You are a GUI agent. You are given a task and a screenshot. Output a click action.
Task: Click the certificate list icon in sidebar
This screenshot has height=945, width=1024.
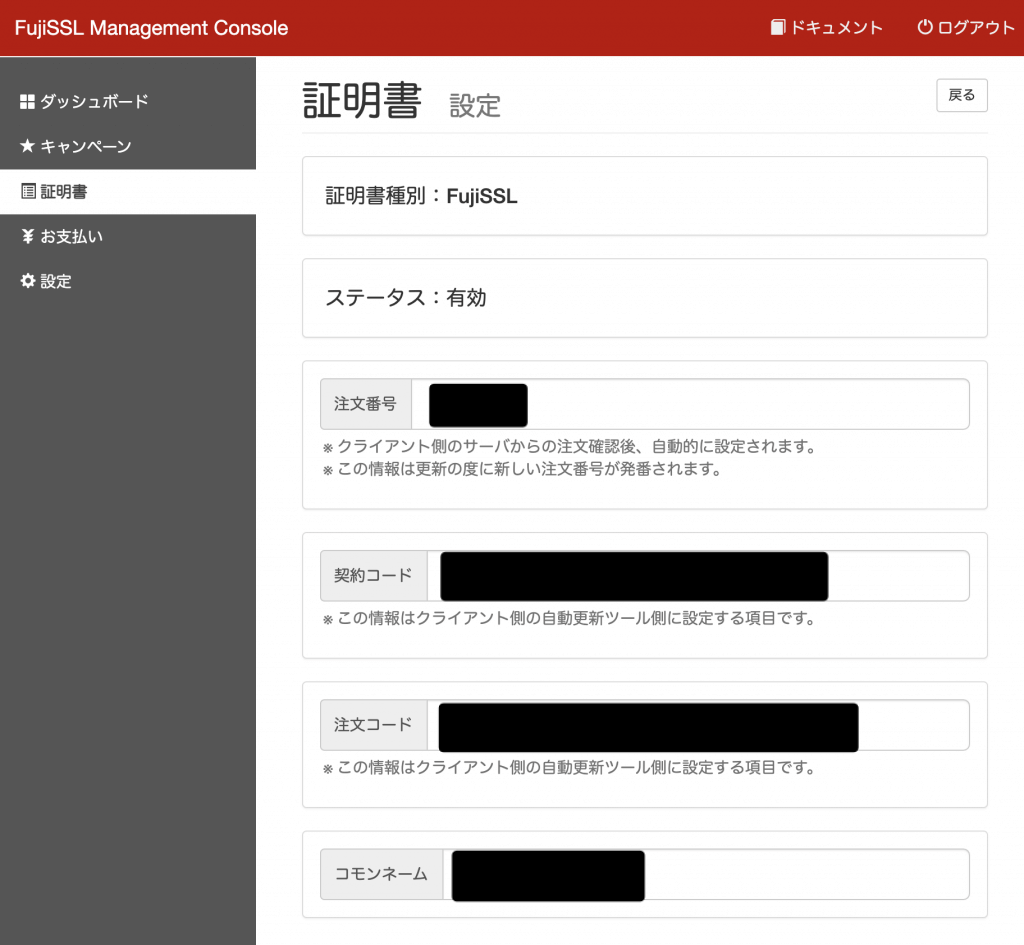pyautogui.click(x=28, y=191)
